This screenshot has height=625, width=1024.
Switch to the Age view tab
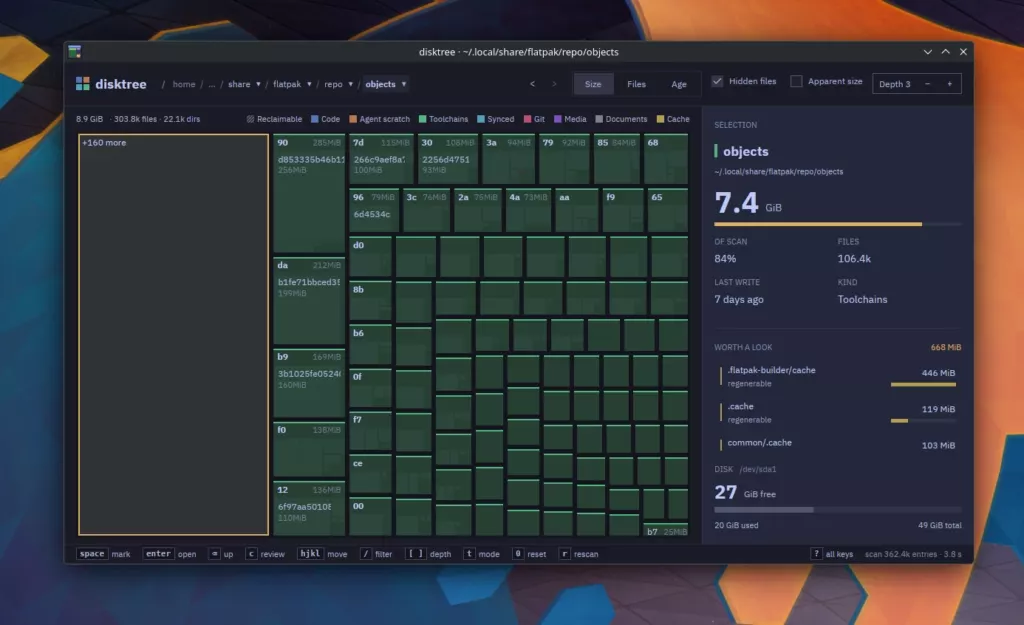pos(679,84)
